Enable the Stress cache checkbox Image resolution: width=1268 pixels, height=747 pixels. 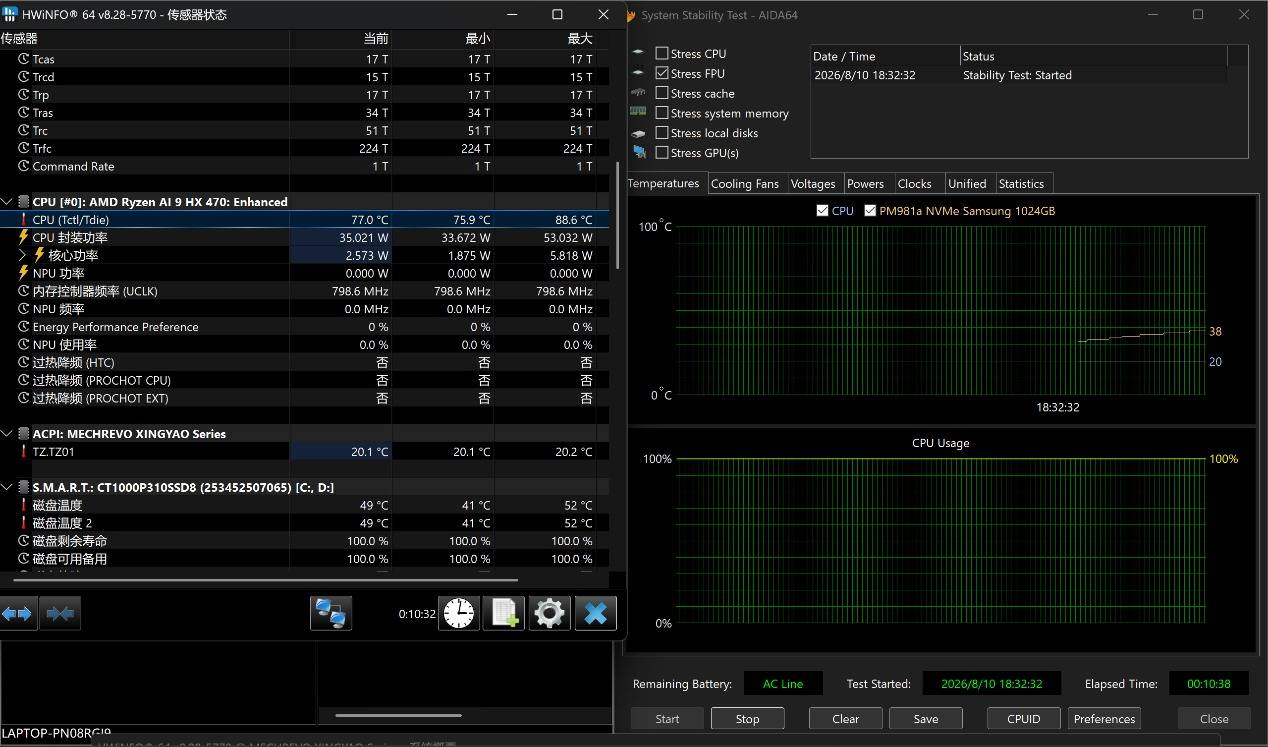pyautogui.click(x=661, y=93)
